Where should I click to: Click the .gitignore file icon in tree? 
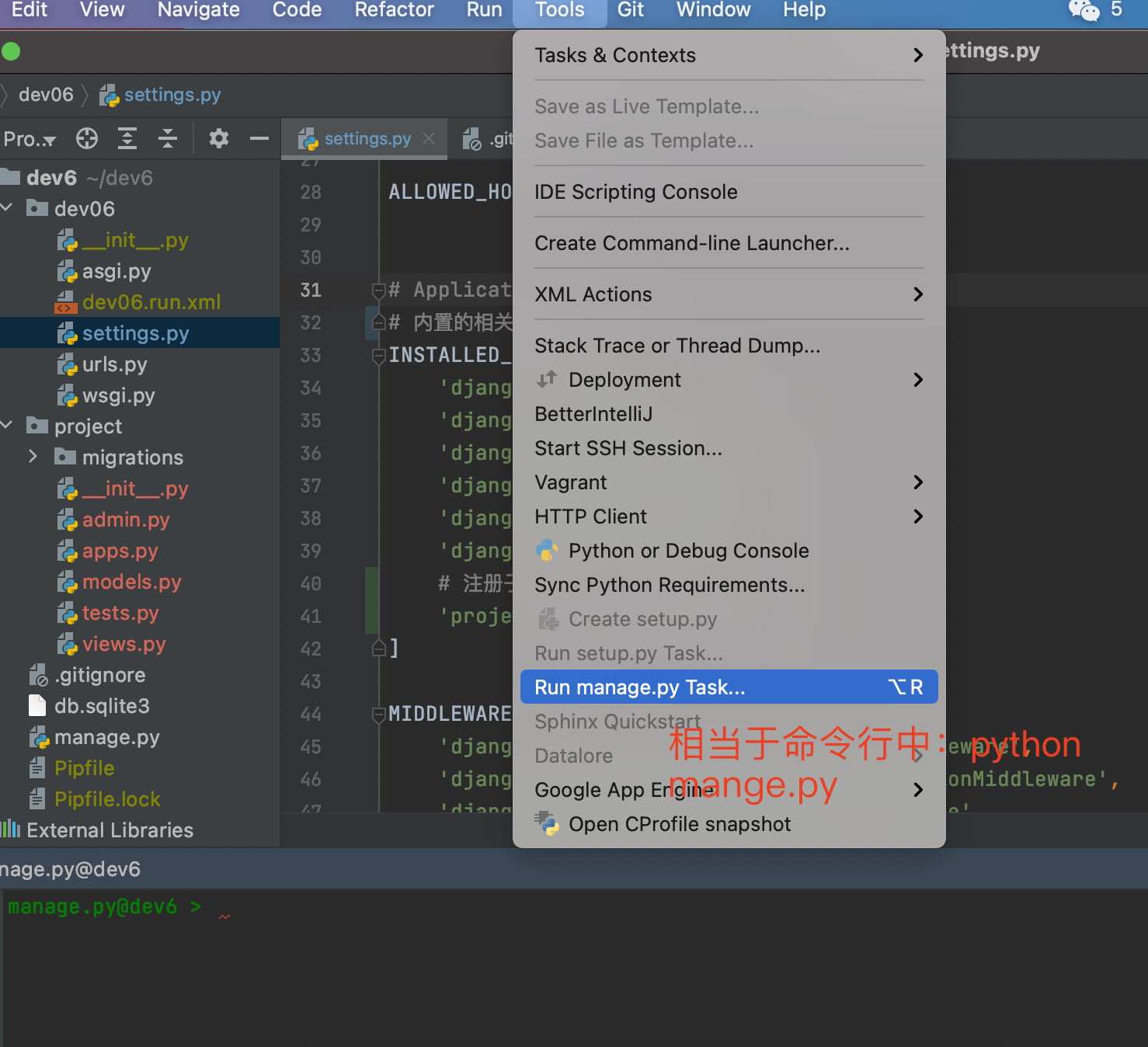[38, 675]
